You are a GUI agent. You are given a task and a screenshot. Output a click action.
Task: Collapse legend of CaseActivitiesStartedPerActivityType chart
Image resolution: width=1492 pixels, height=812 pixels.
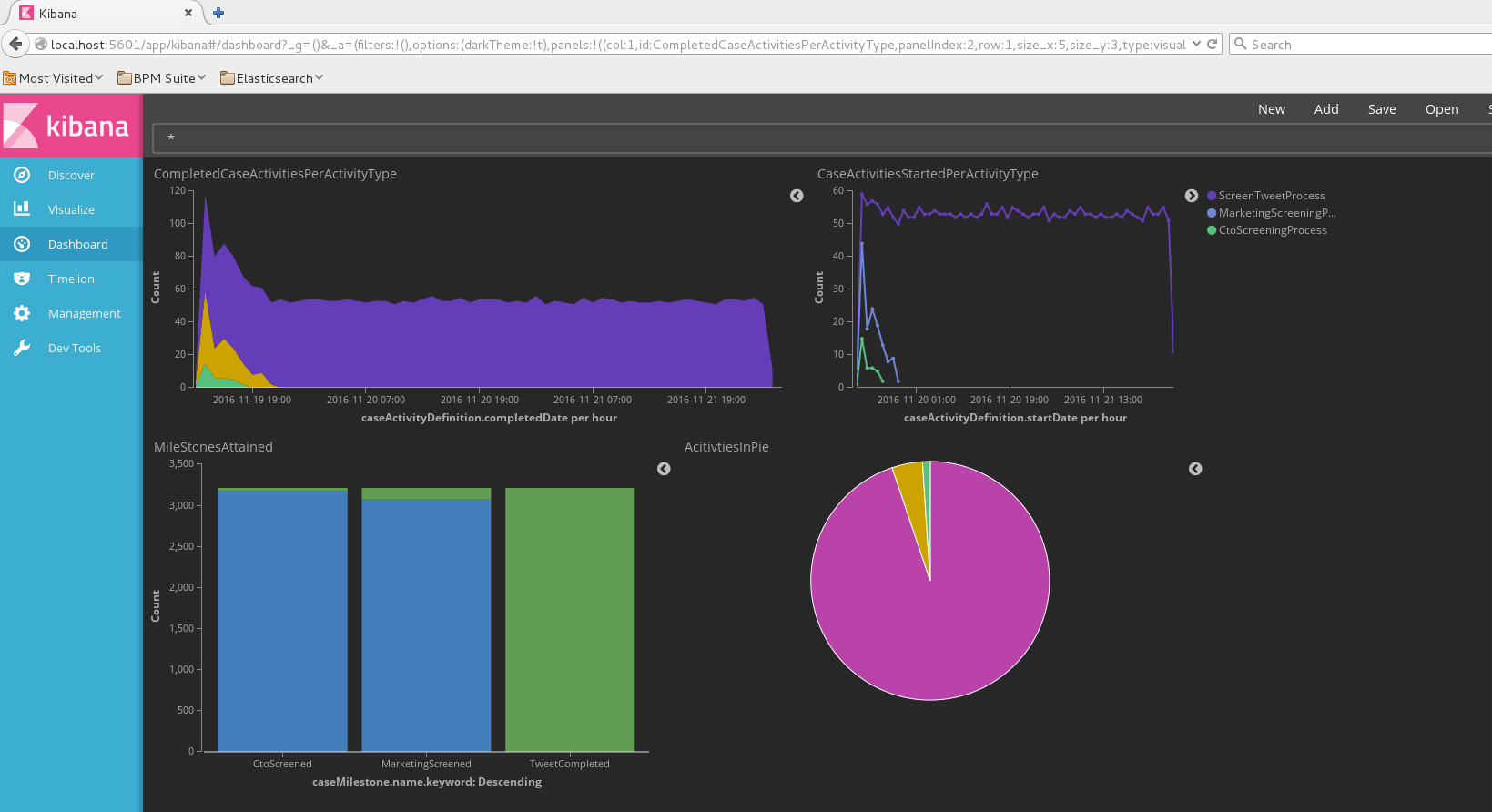[1191, 196]
